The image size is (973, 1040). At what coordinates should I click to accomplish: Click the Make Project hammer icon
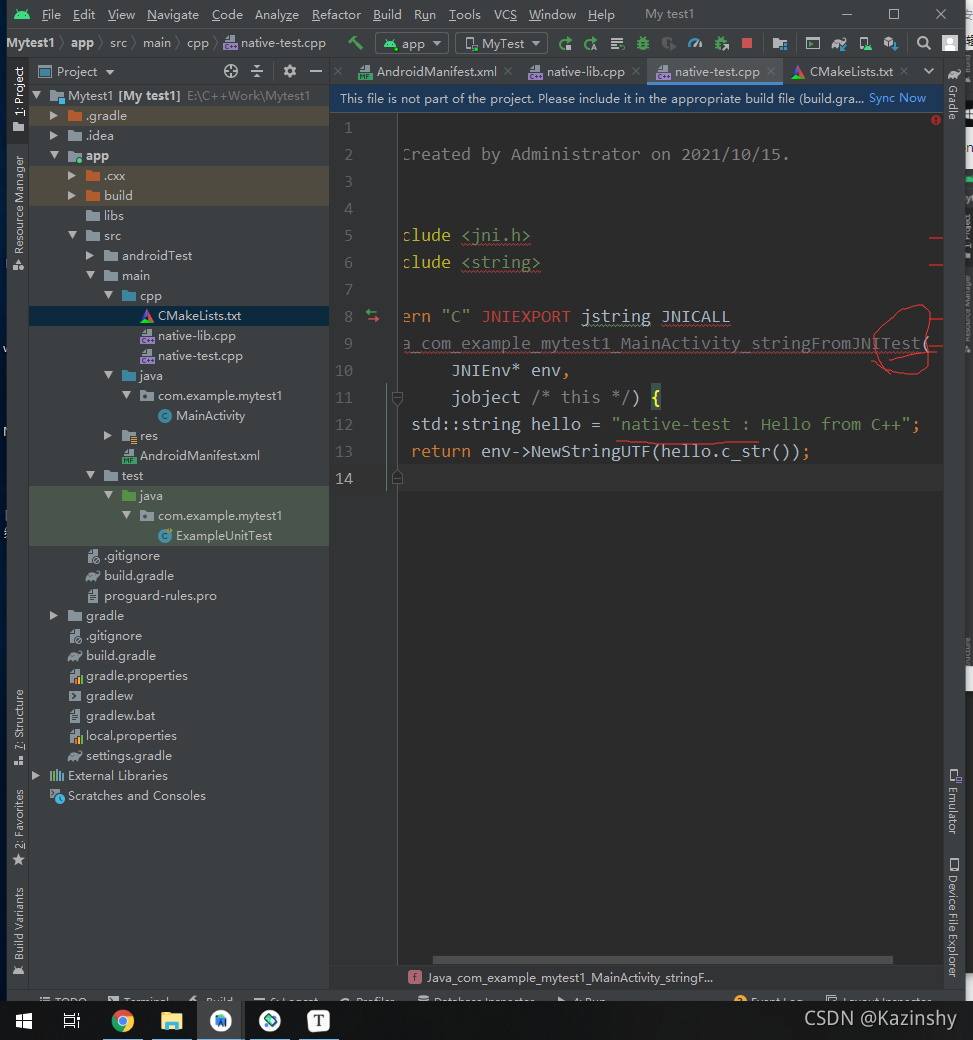pyautogui.click(x=355, y=43)
